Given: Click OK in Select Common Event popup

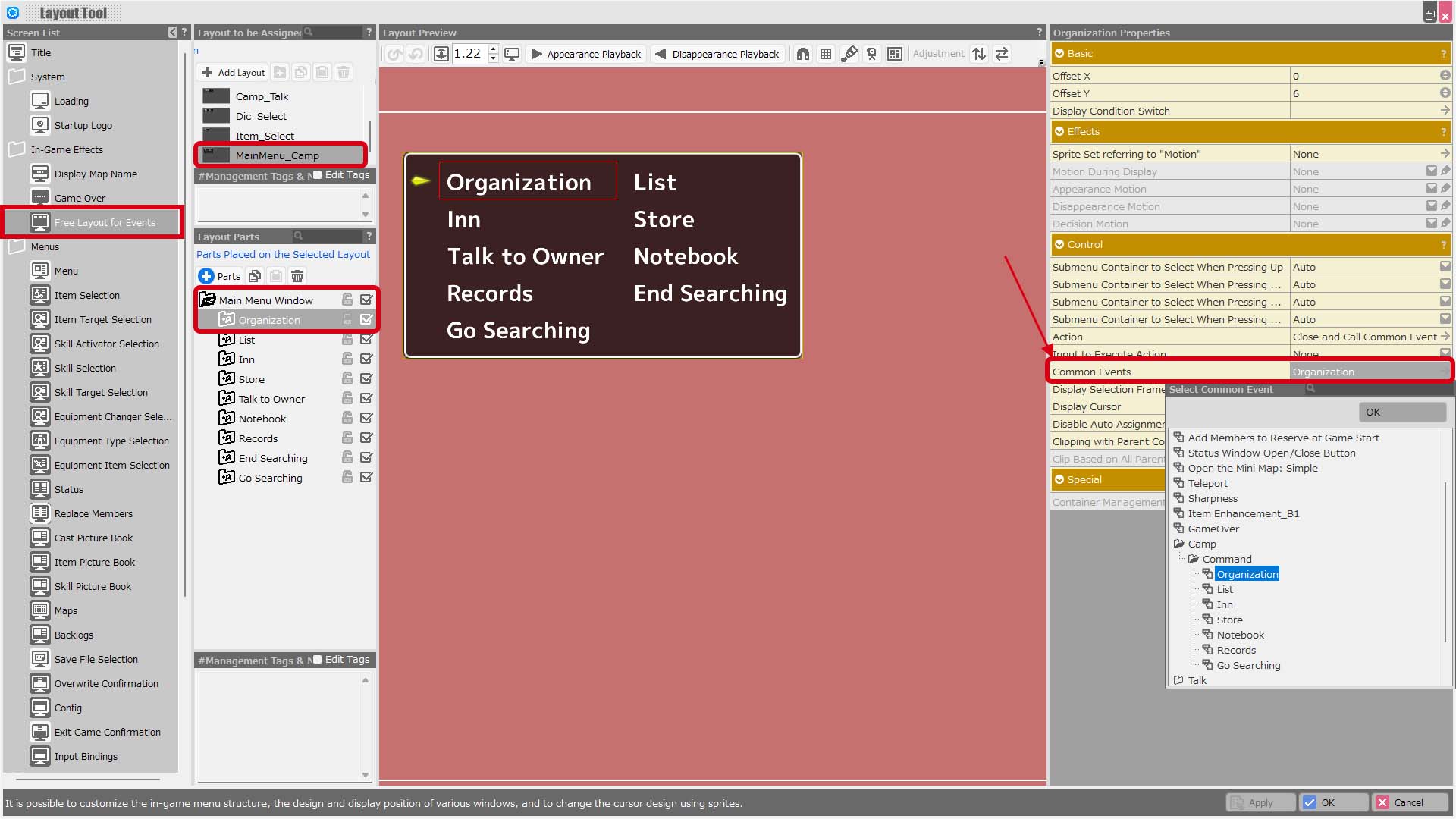Looking at the screenshot, I should click(x=1402, y=412).
